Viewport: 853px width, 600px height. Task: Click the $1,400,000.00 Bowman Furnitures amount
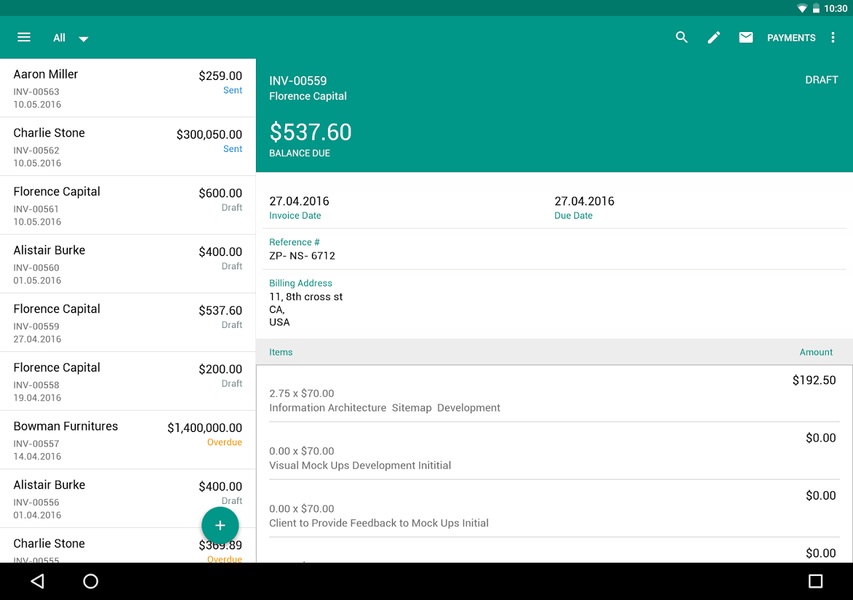coord(205,428)
